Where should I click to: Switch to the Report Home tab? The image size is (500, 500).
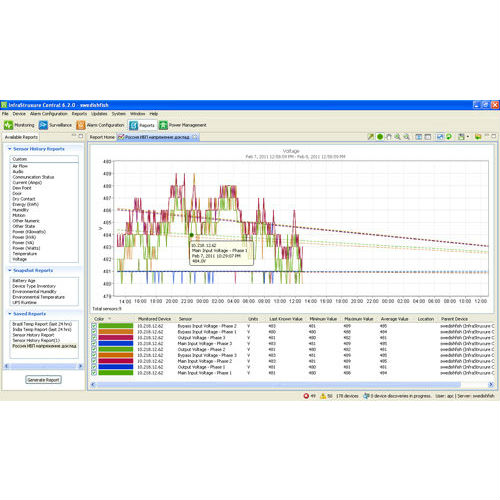point(102,137)
